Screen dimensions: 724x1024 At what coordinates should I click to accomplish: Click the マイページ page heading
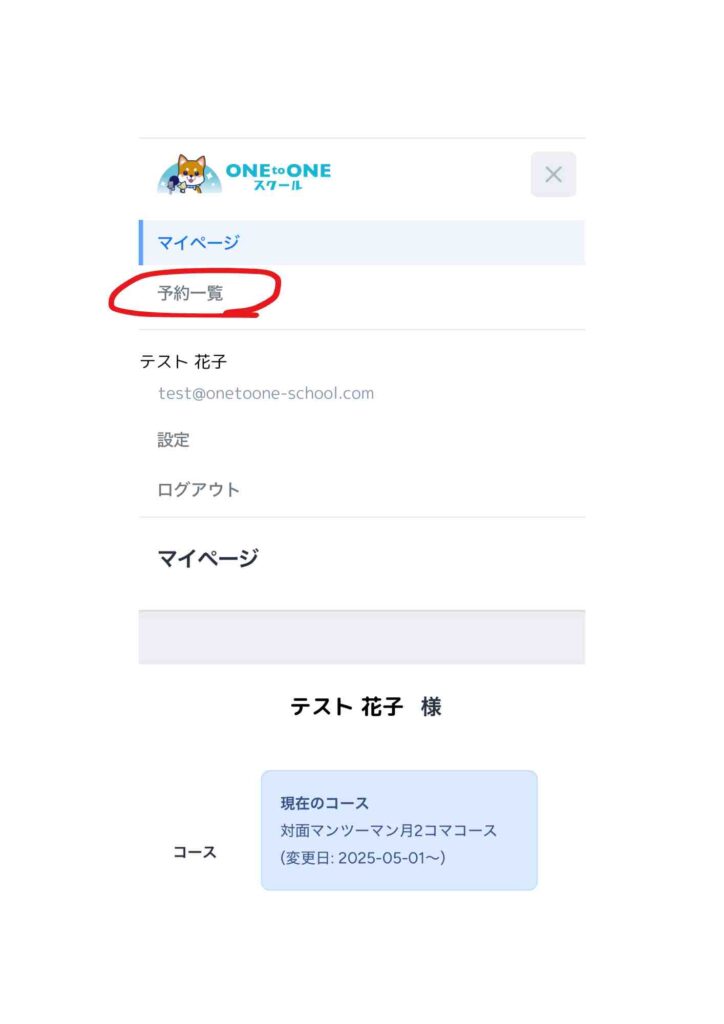click(208, 558)
